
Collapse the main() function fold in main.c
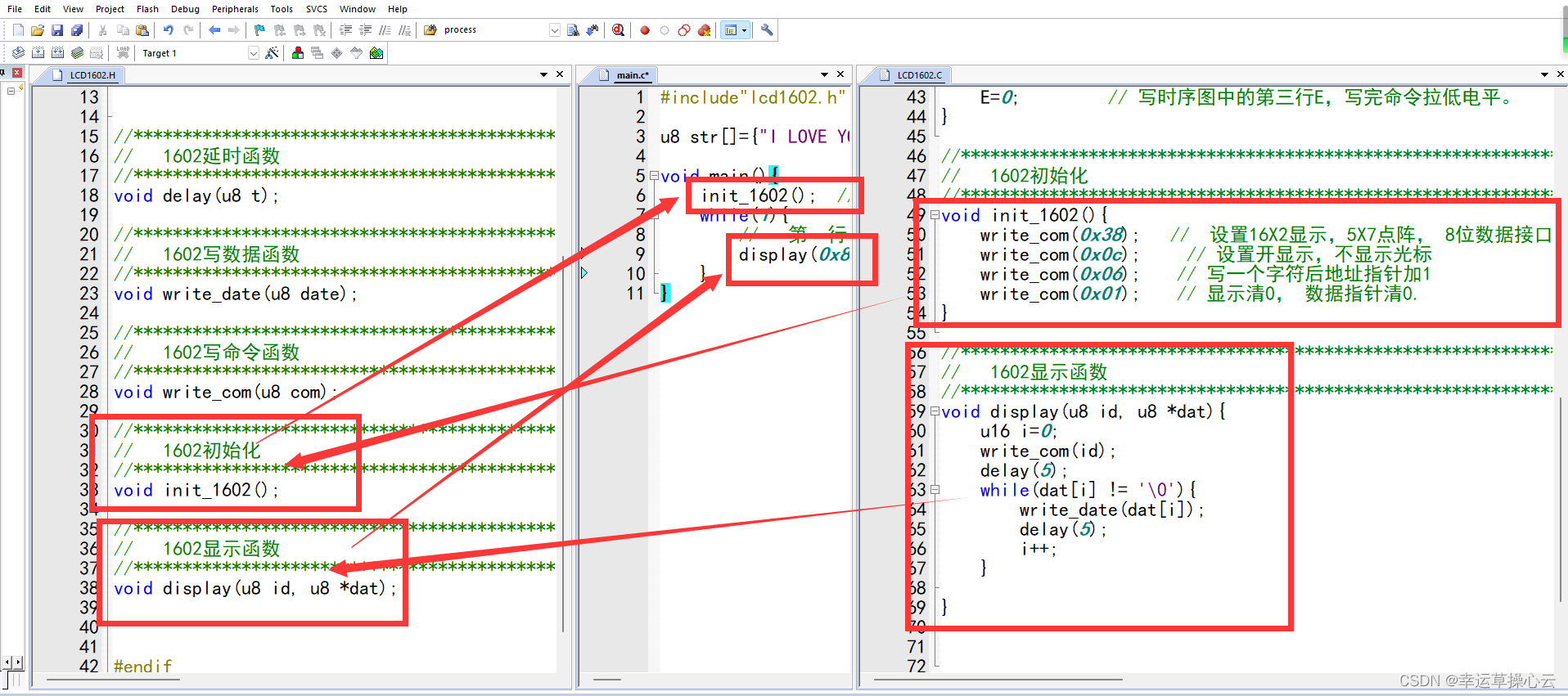pos(654,176)
